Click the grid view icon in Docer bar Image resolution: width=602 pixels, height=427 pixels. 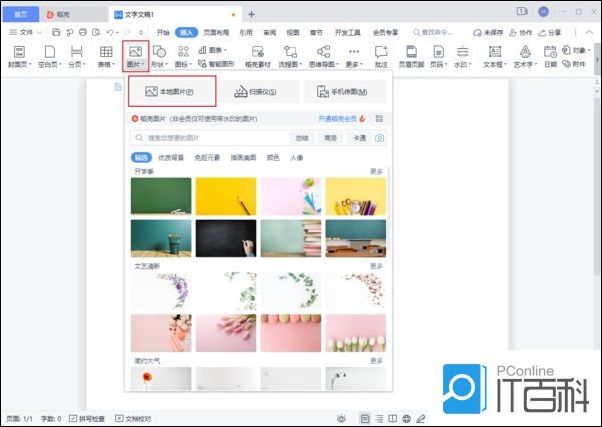[x=379, y=119]
